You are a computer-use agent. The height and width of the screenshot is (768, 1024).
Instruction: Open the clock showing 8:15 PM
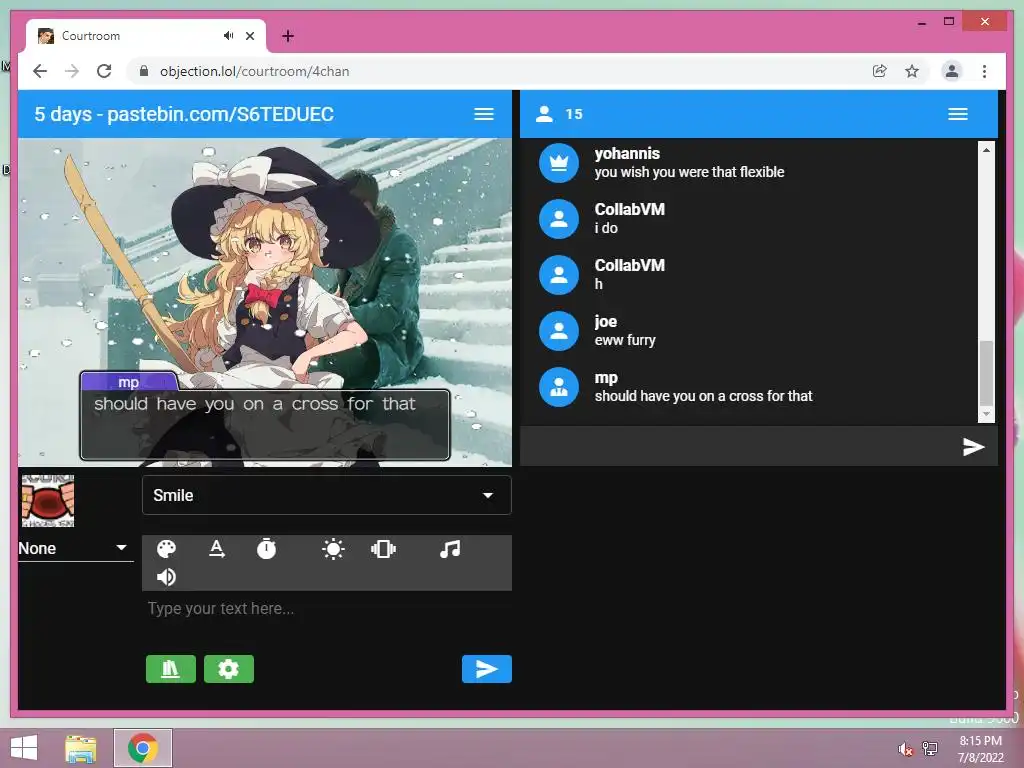coord(980,748)
